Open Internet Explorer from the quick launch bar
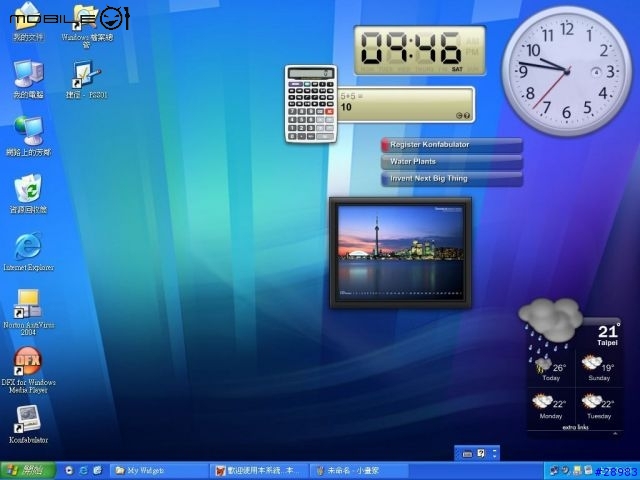Image resolution: width=640 pixels, height=480 pixels. tap(83, 471)
